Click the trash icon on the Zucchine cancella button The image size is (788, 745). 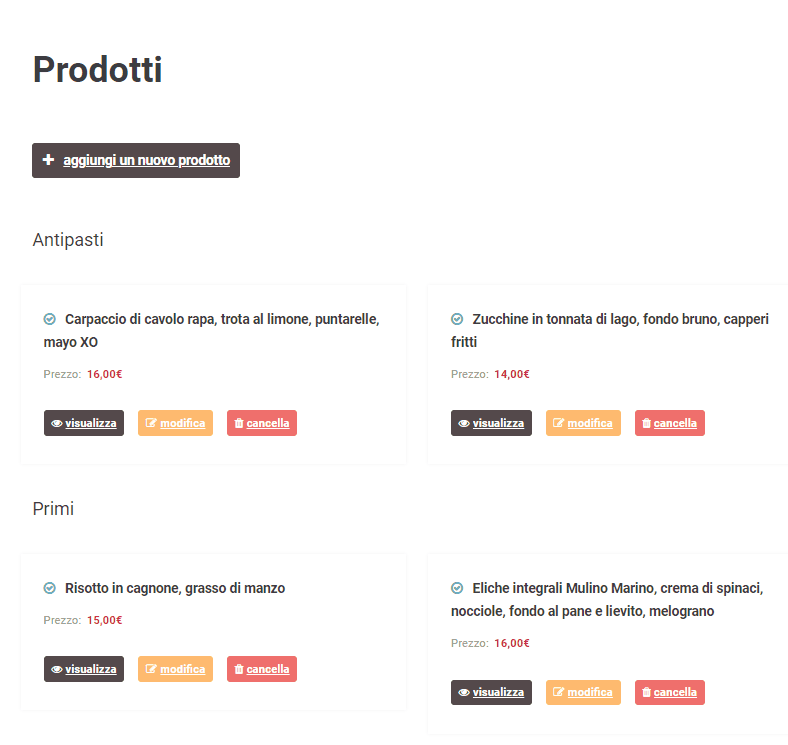(646, 423)
